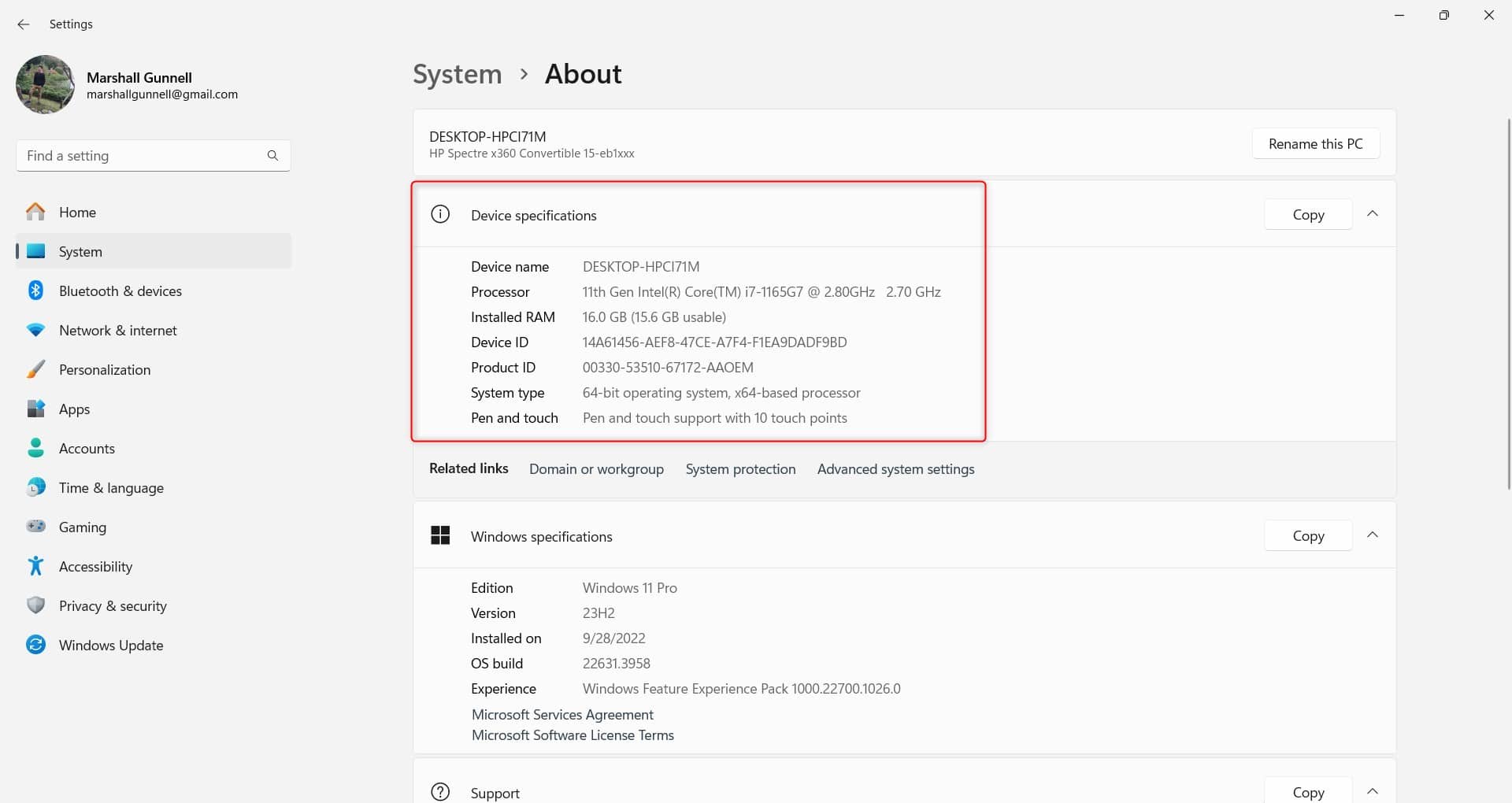Click the Accessibility figure icon
Image resolution: width=1512 pixels, height=803 pixels.
point(35,566)
